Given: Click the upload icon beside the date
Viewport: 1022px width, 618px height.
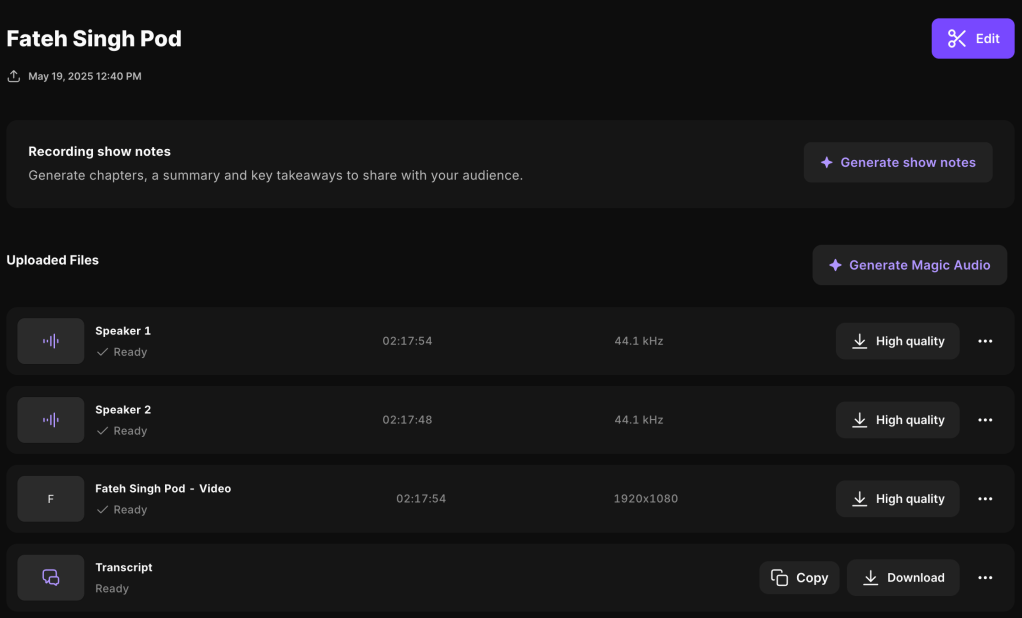Looking at the screenshot, I should (x=14, y=76).
